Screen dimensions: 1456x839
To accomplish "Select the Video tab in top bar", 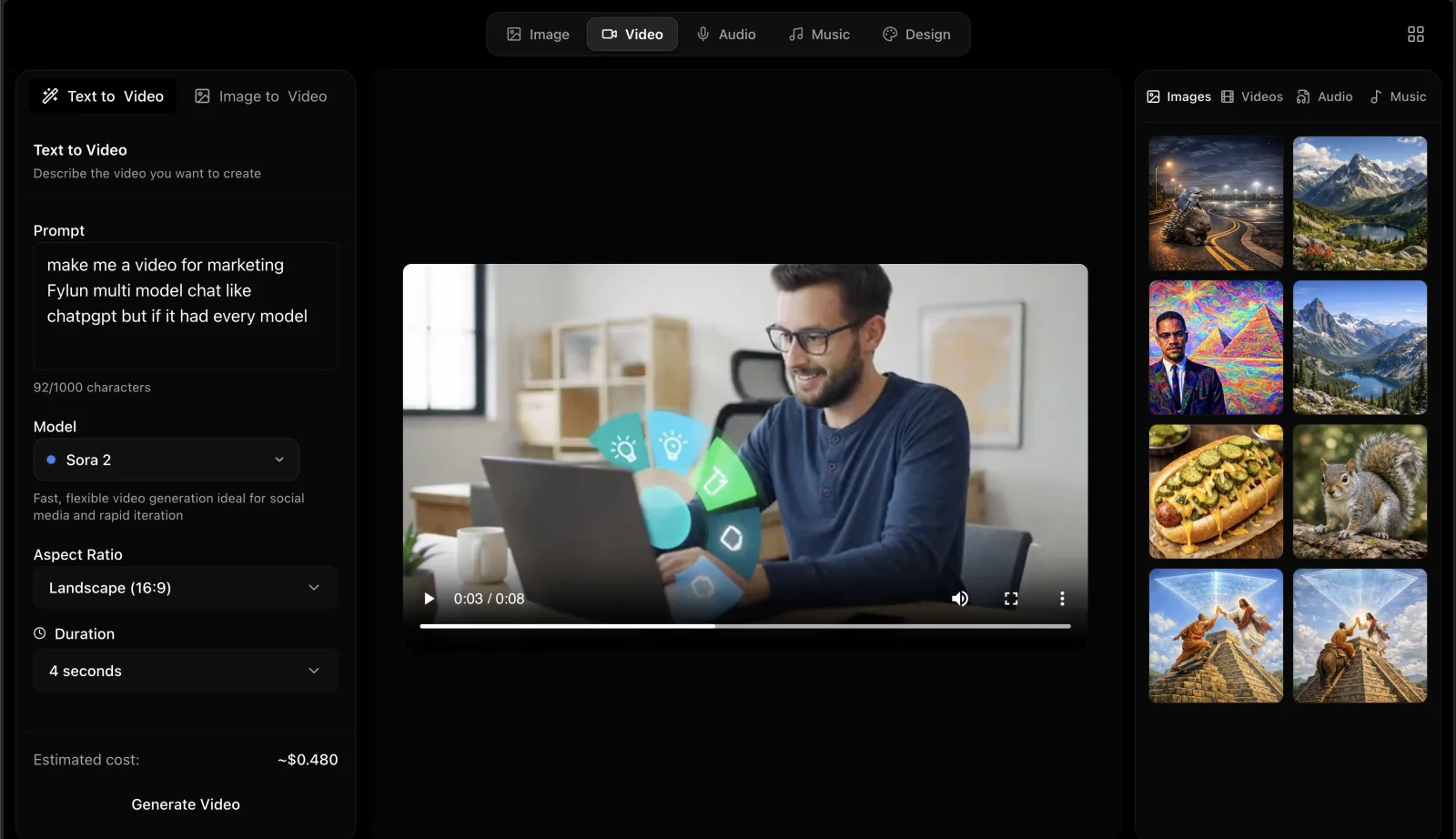I will click(x=632, y=35).
